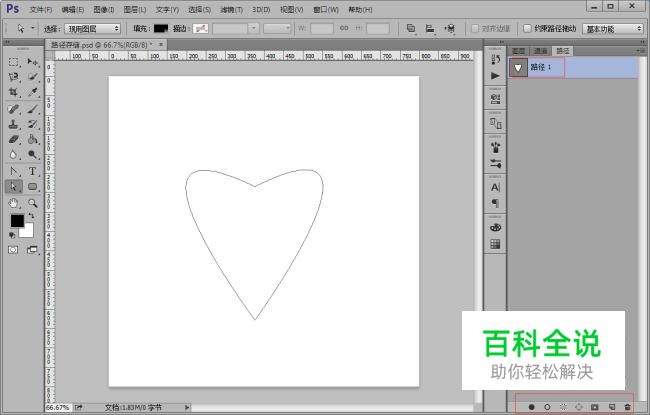Open the 图像(I) menu
Image resolution: width=650 pixels, height=415 pixels.
(104, 9)
